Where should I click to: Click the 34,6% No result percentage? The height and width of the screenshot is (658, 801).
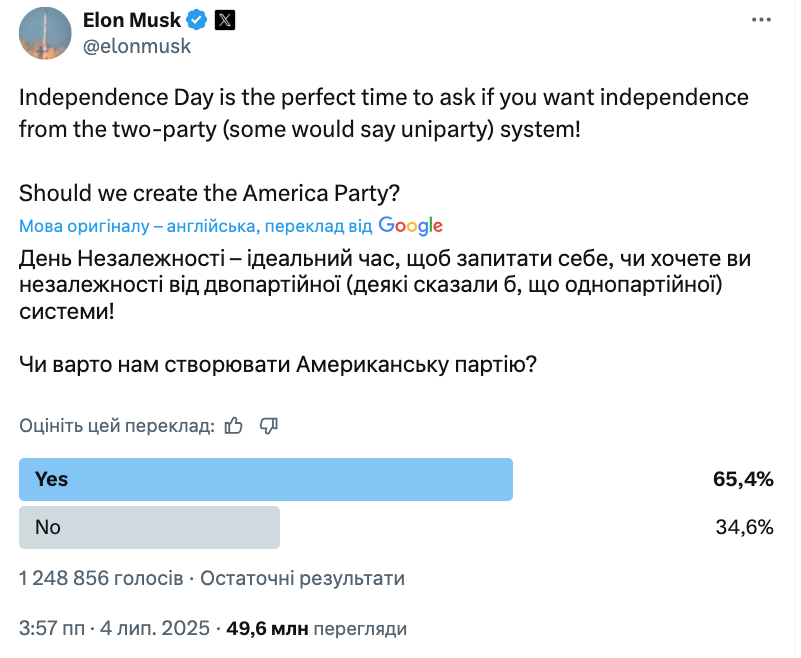(x=744, y=527)
